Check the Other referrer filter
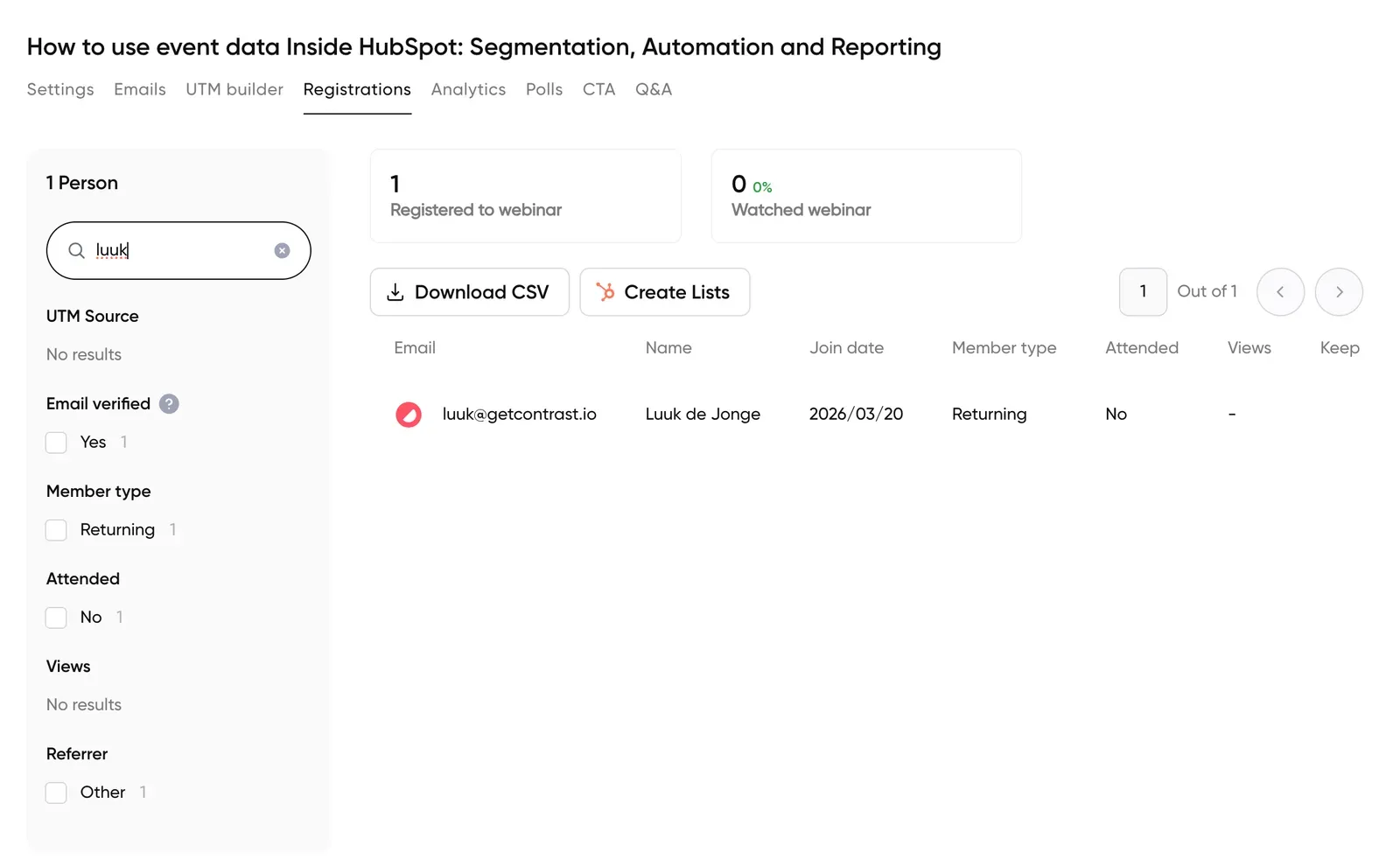1400x866 pixels. point(56,793)
